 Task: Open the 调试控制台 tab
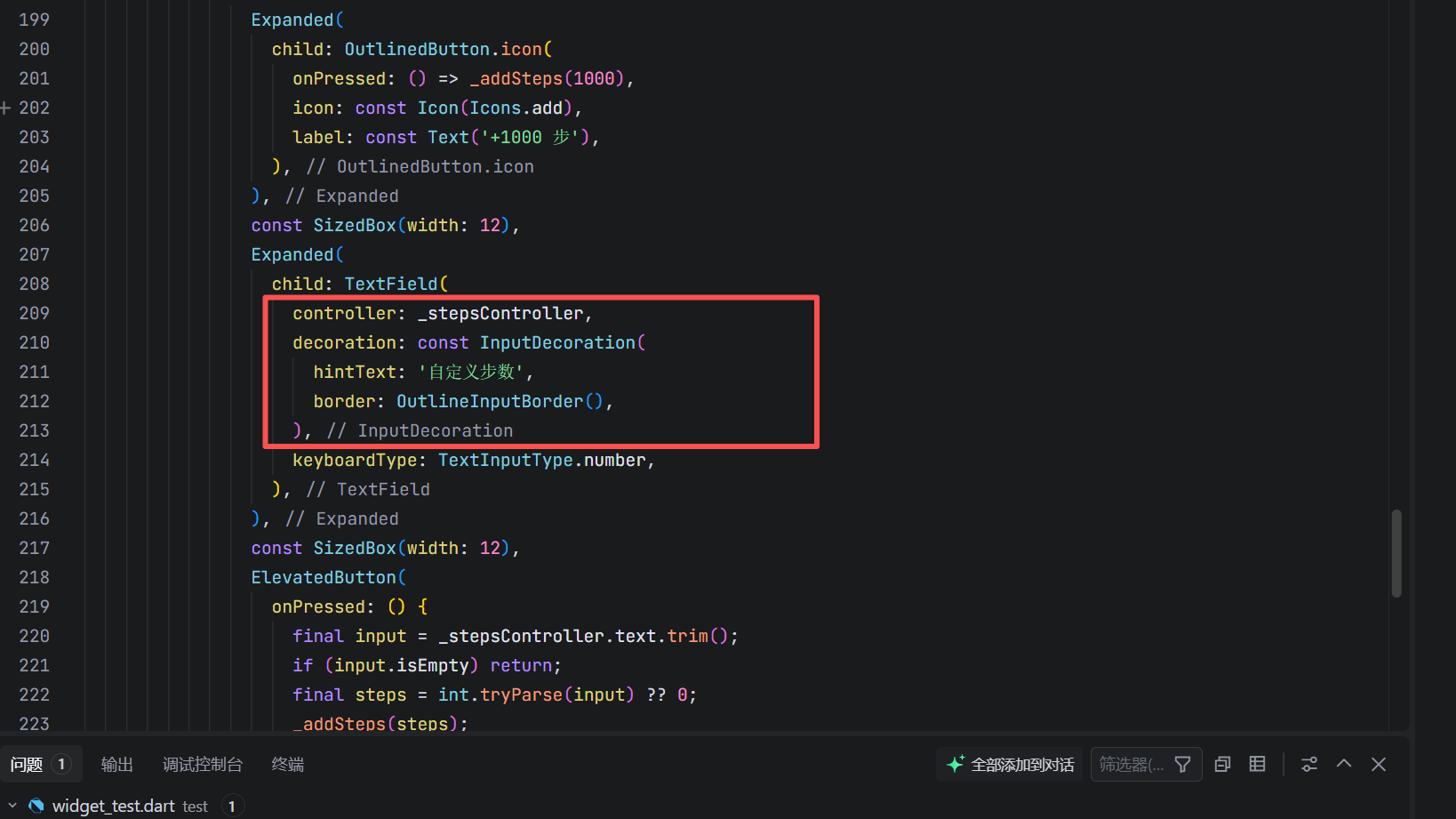point(203,764)
